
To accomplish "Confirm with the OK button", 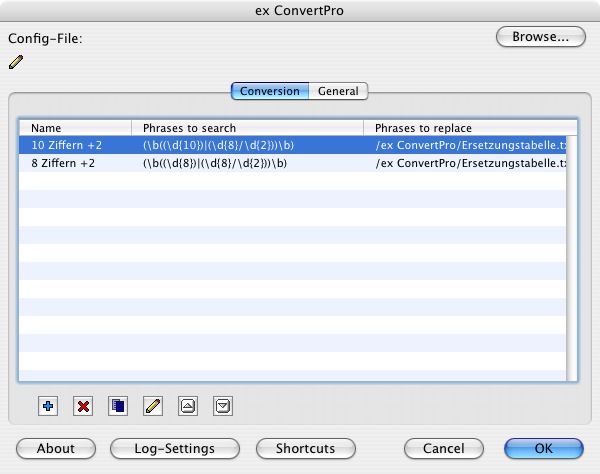I will [x=543, y=449].
